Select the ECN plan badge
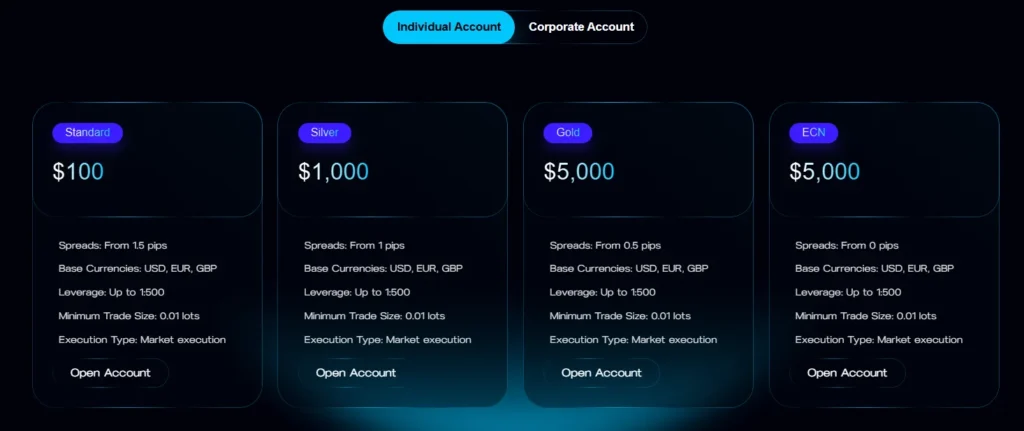The width and height of the screenshot is (1024, 431). tap(813, 132)
